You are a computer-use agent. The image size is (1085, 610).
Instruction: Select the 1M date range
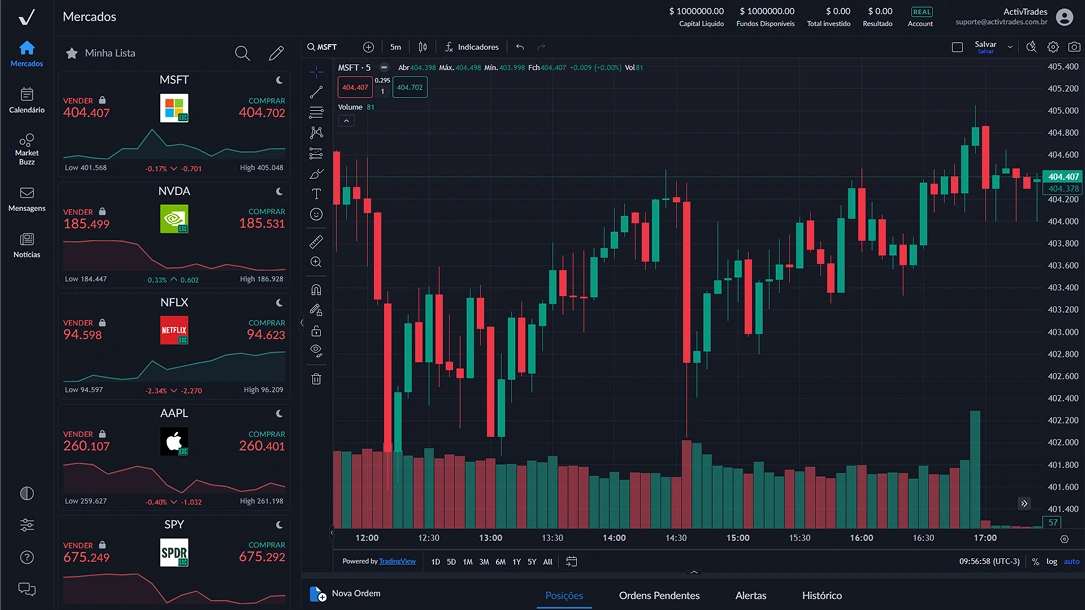(468, 562)
